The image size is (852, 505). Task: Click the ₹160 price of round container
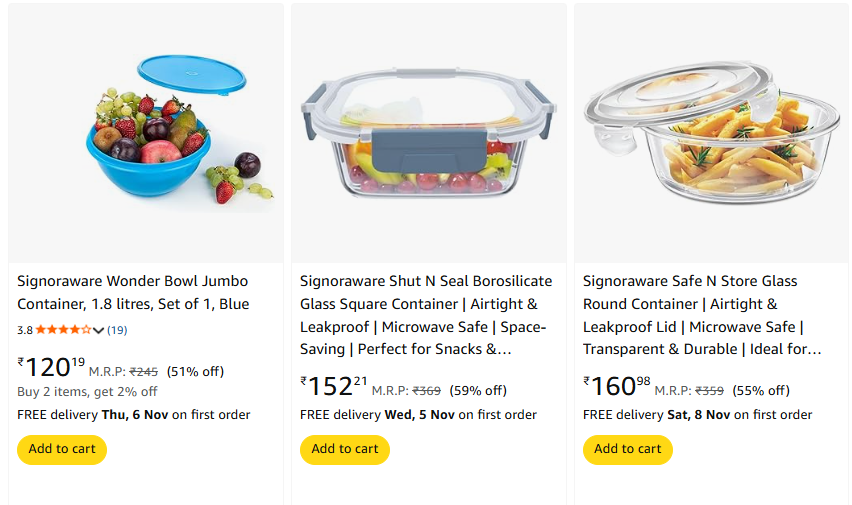click(617, 385)
